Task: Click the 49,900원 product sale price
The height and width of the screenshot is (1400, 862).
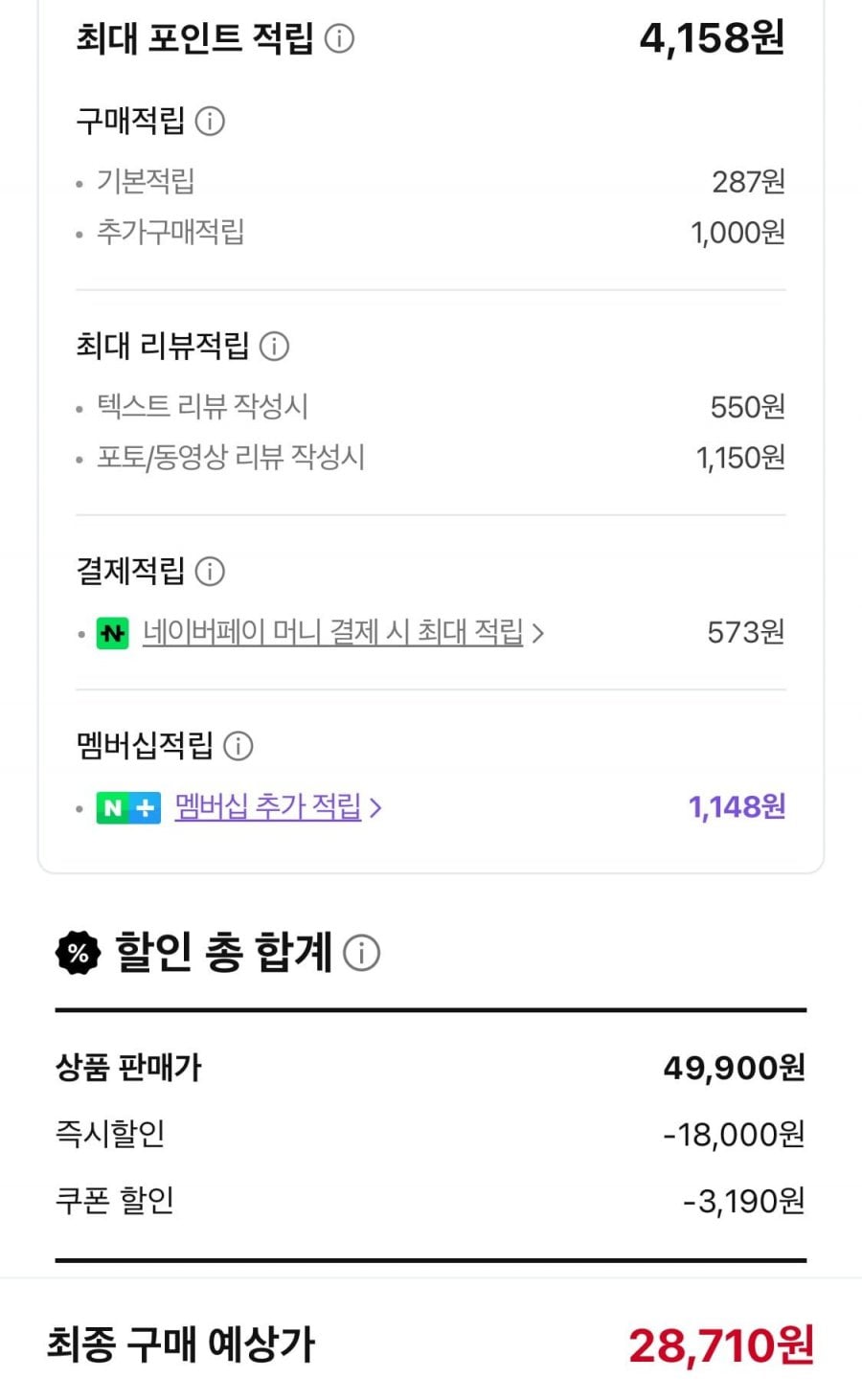Action: click(734, 1068)
